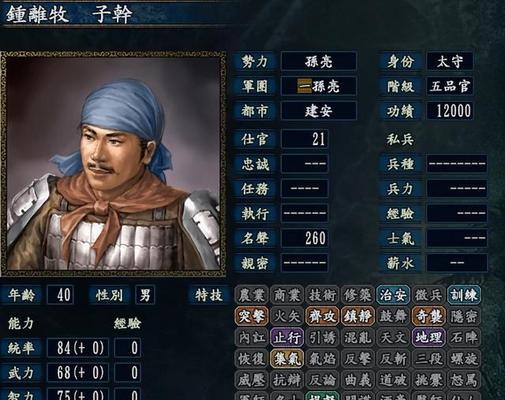
Task: Click the officer portrait of 鍾離牧
Action: [113, 163]
